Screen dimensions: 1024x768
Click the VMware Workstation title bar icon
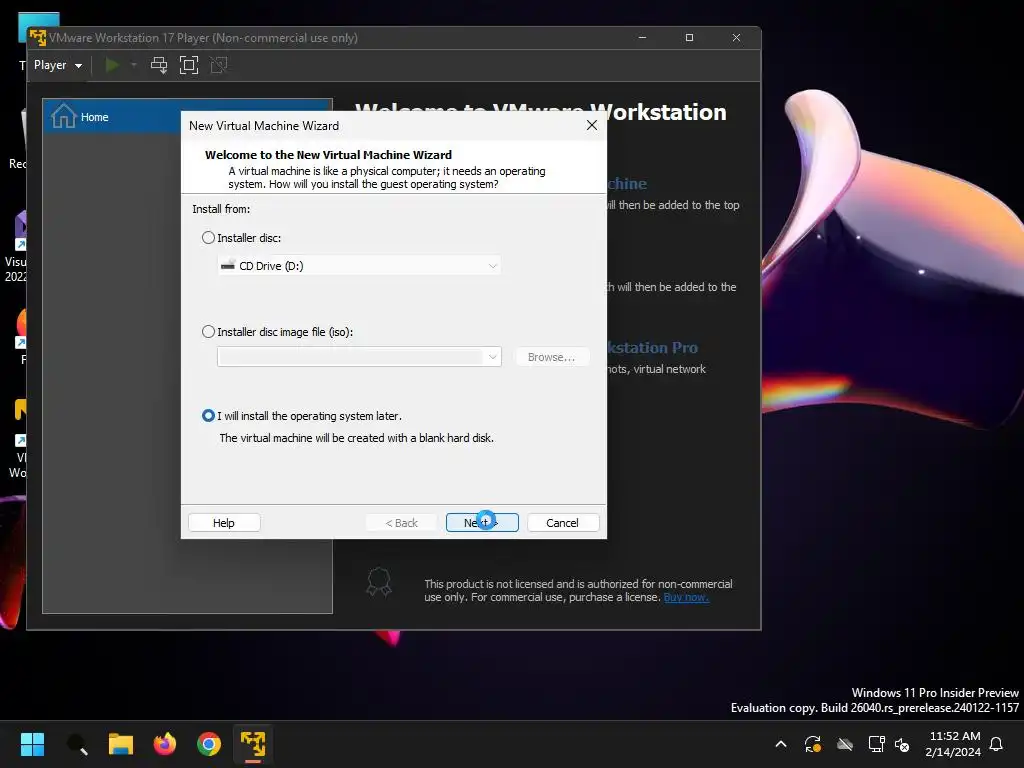[x=38, y=38]
